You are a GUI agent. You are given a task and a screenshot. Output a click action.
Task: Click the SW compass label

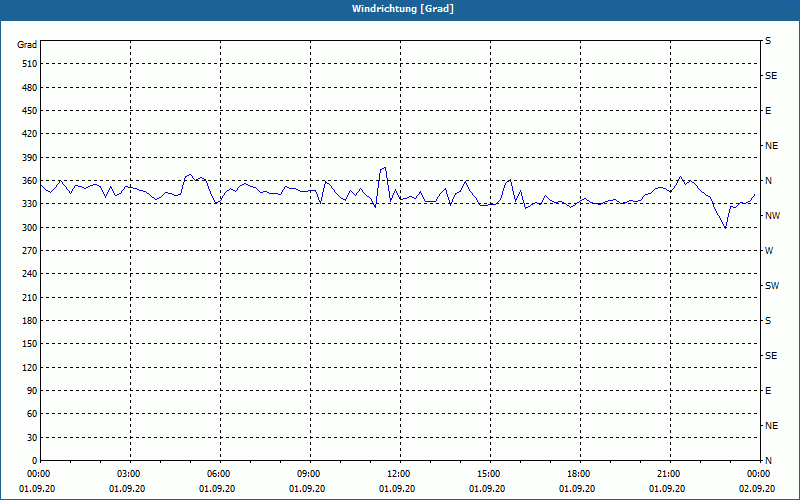click(x=772, y=286)
